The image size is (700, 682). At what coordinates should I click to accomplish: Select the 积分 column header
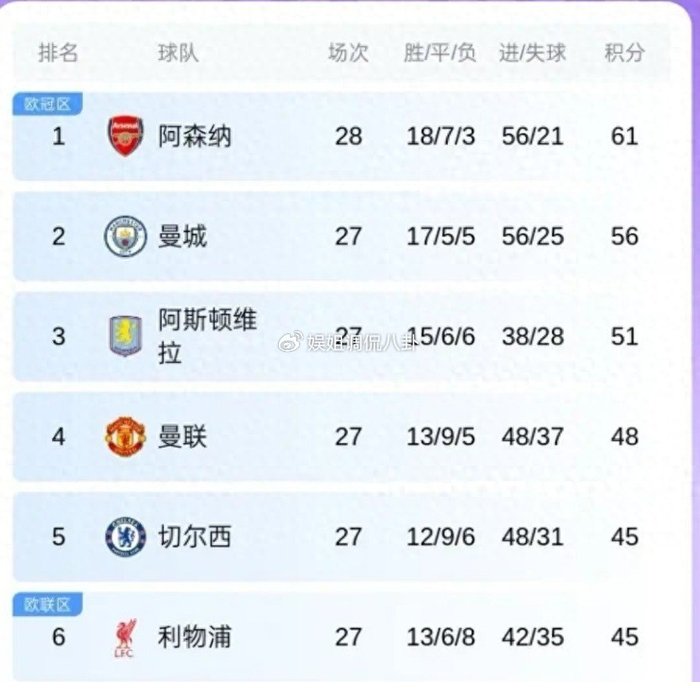[624, 53]
